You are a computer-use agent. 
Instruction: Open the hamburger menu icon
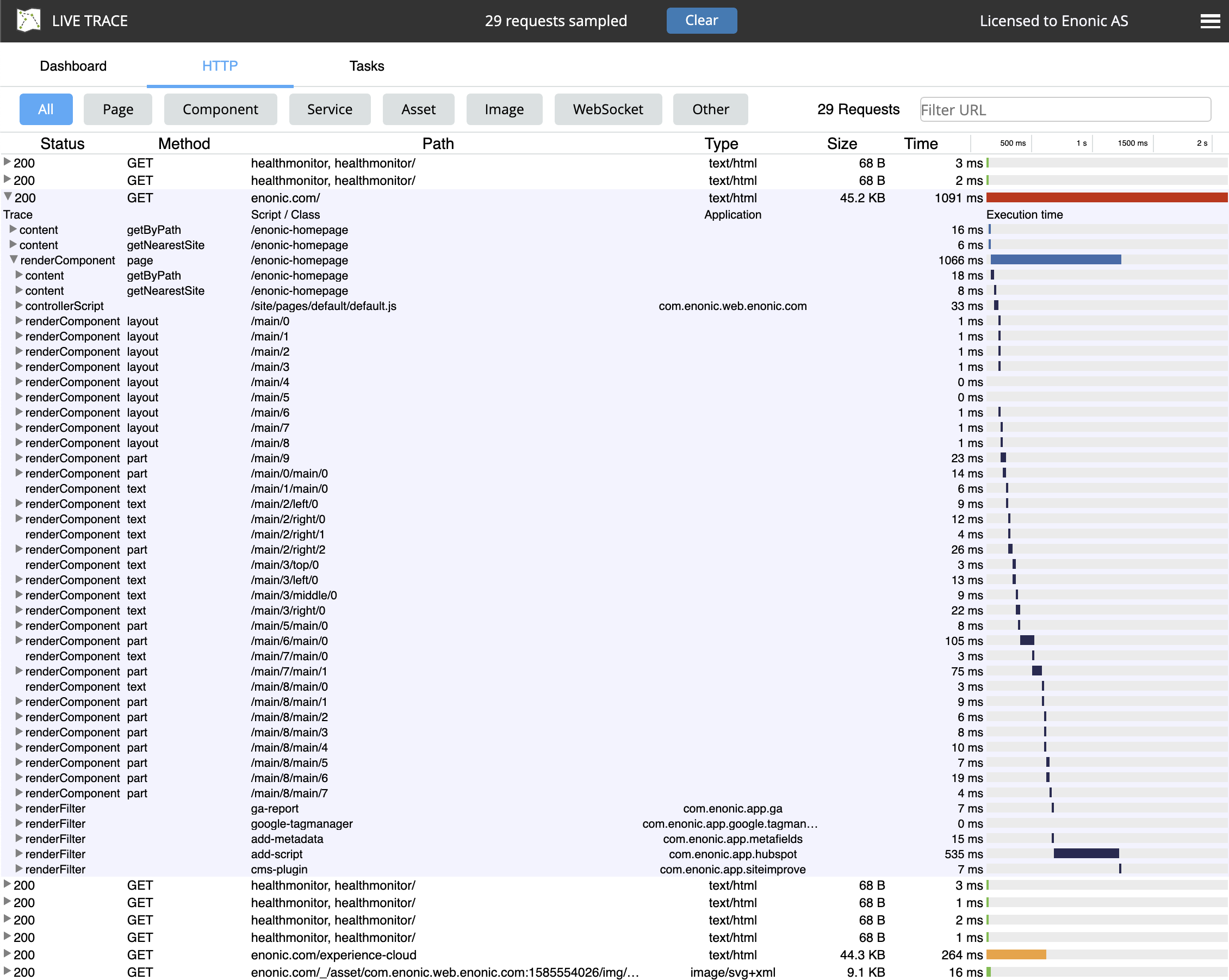(1209, 21)
